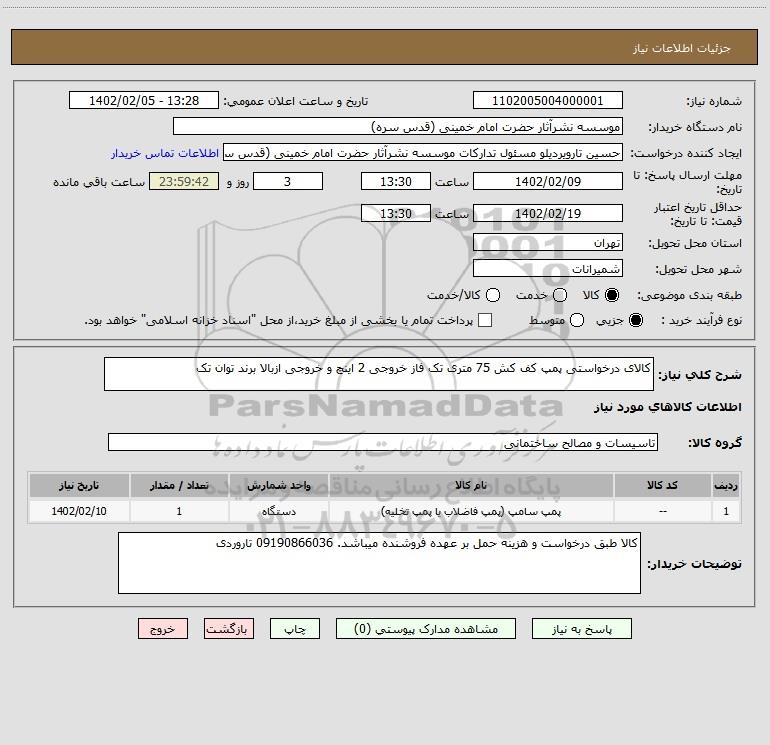Select the جزیی purchase type radio
The image size is (770, 745).
click(636, 320)
